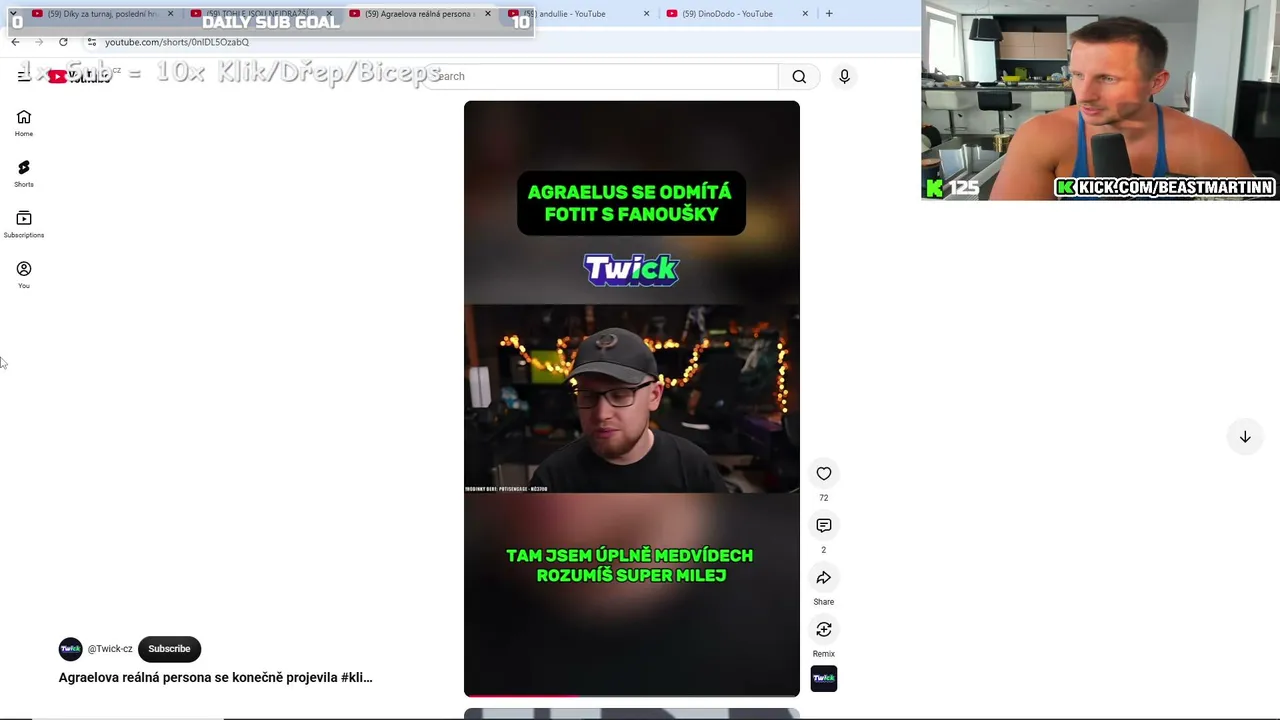The height and width of the screenshot is (720, 1280).
Task: Open the Home section in the sidebar
Action: click(24, 123)
